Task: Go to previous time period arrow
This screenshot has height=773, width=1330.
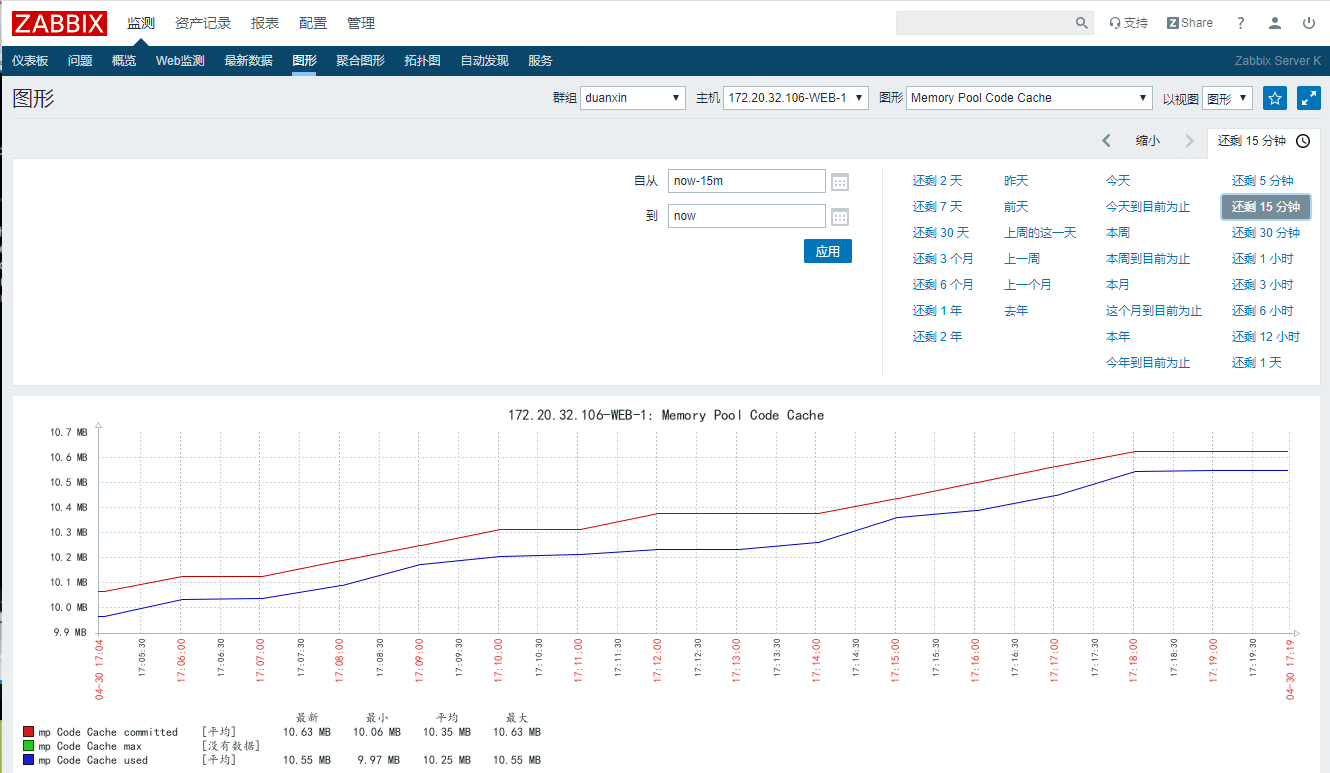Action: 1106,141
